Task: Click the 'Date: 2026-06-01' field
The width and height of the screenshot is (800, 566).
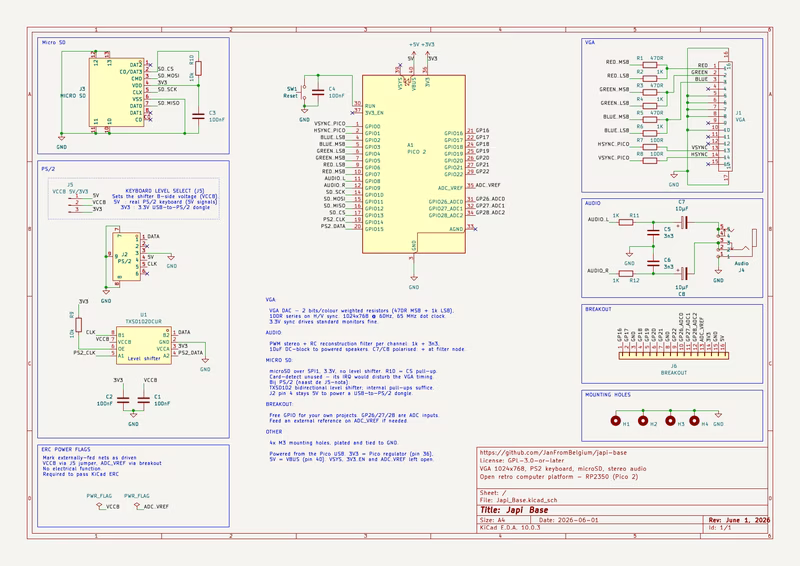Action: (569, 520)
